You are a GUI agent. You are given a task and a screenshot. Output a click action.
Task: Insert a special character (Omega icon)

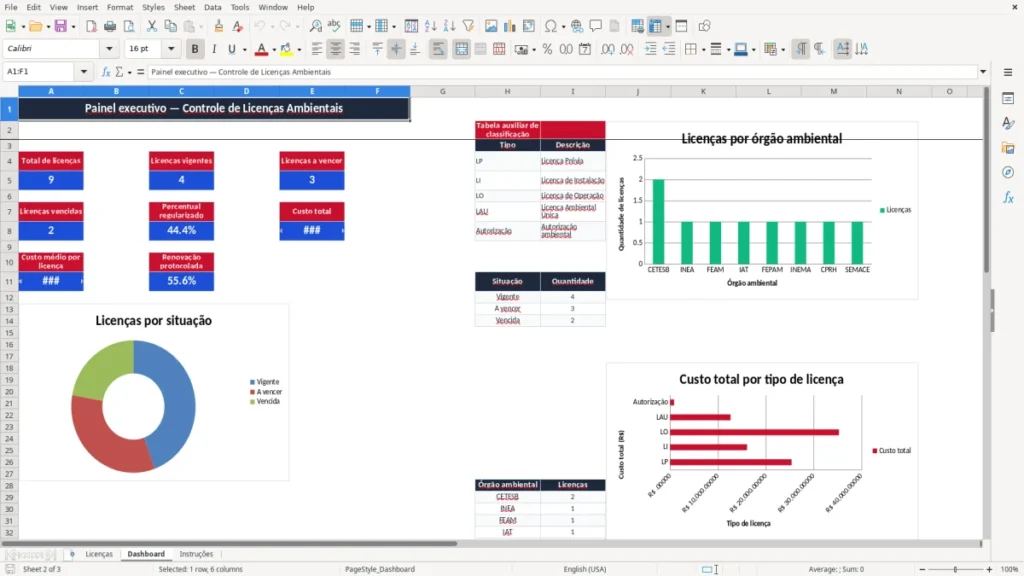click(551, 26)
